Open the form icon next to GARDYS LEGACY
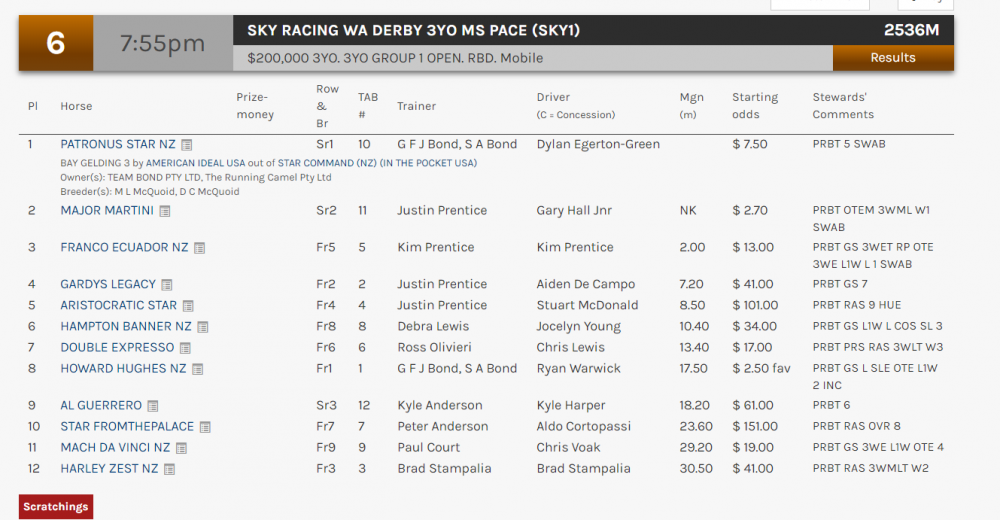The width and height of the screenshot is (1000, 520). click(167, 285)
